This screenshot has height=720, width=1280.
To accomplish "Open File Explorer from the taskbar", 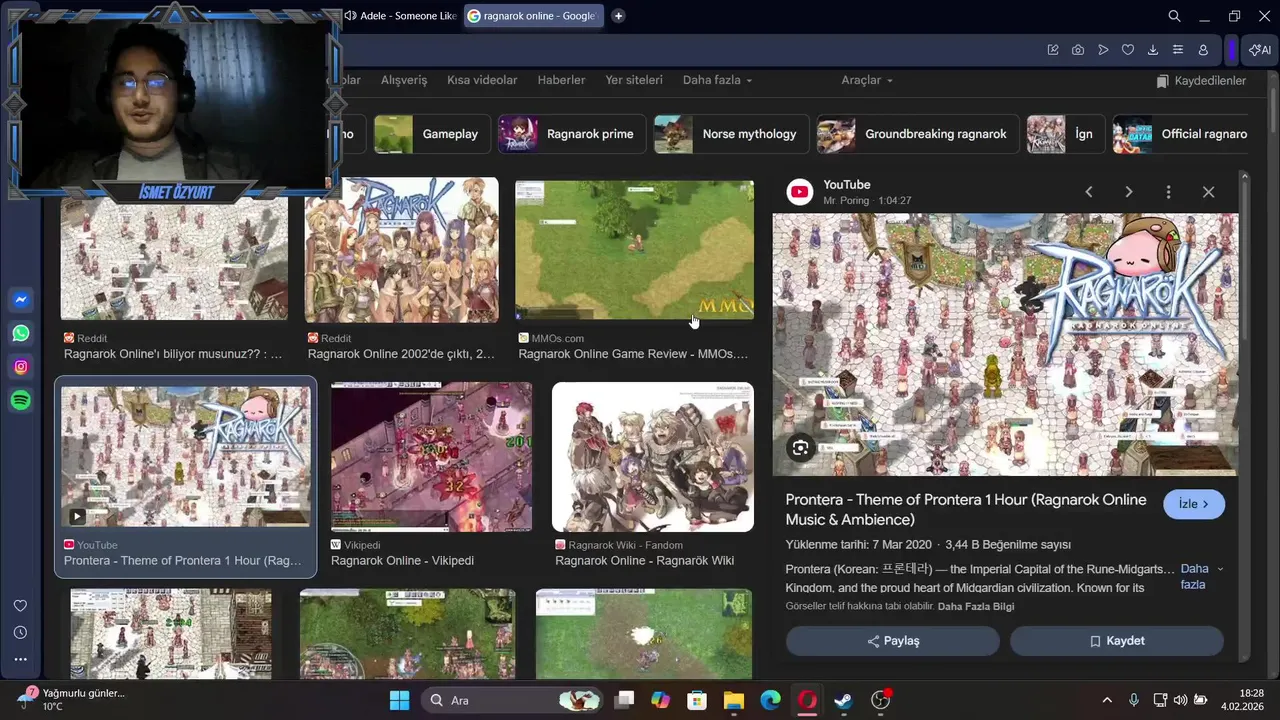I will tap(734, 700).
